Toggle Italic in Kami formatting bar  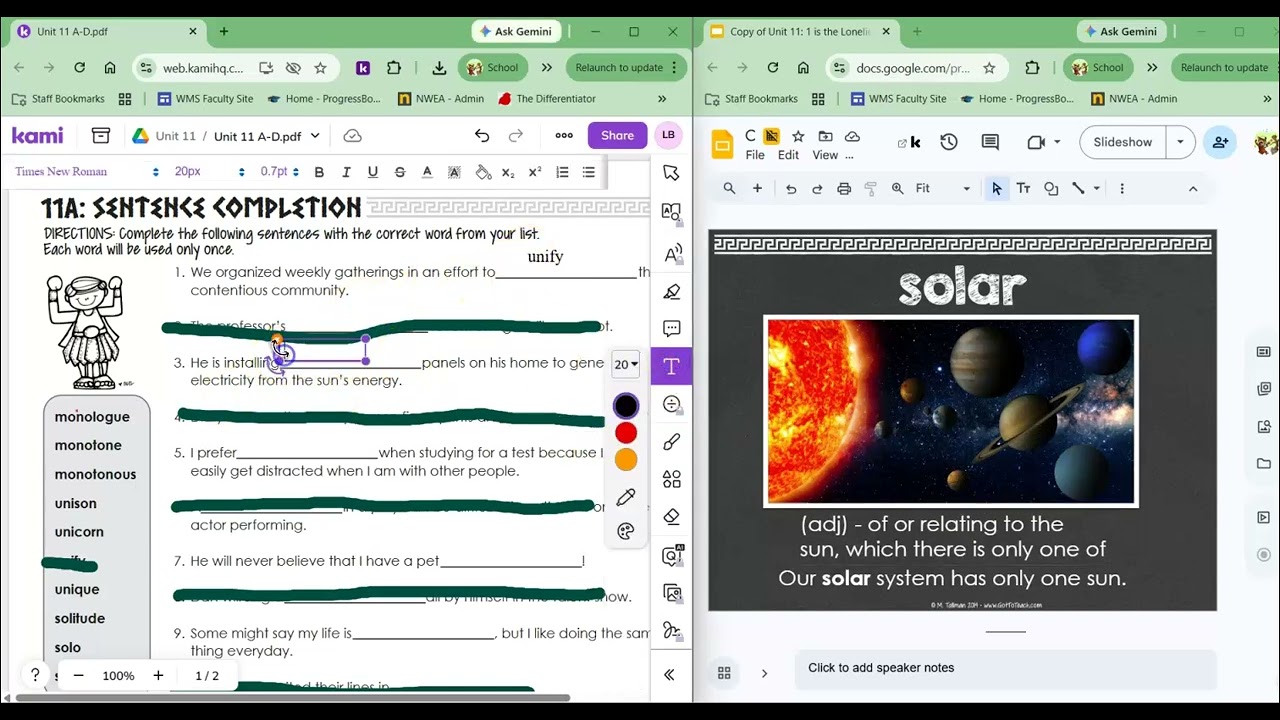tap(346, 172)
